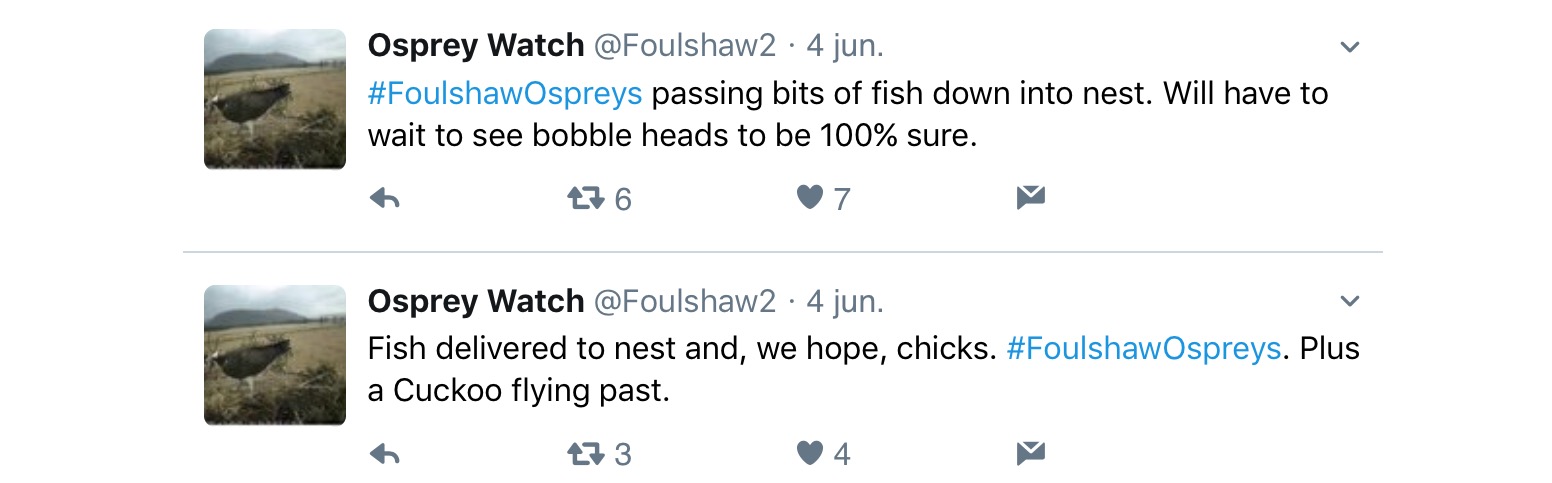This screenshot has height=483, width=1552.
Task: Click @Foulshaw2 handle on second tweet
Action: pos(685,301)
